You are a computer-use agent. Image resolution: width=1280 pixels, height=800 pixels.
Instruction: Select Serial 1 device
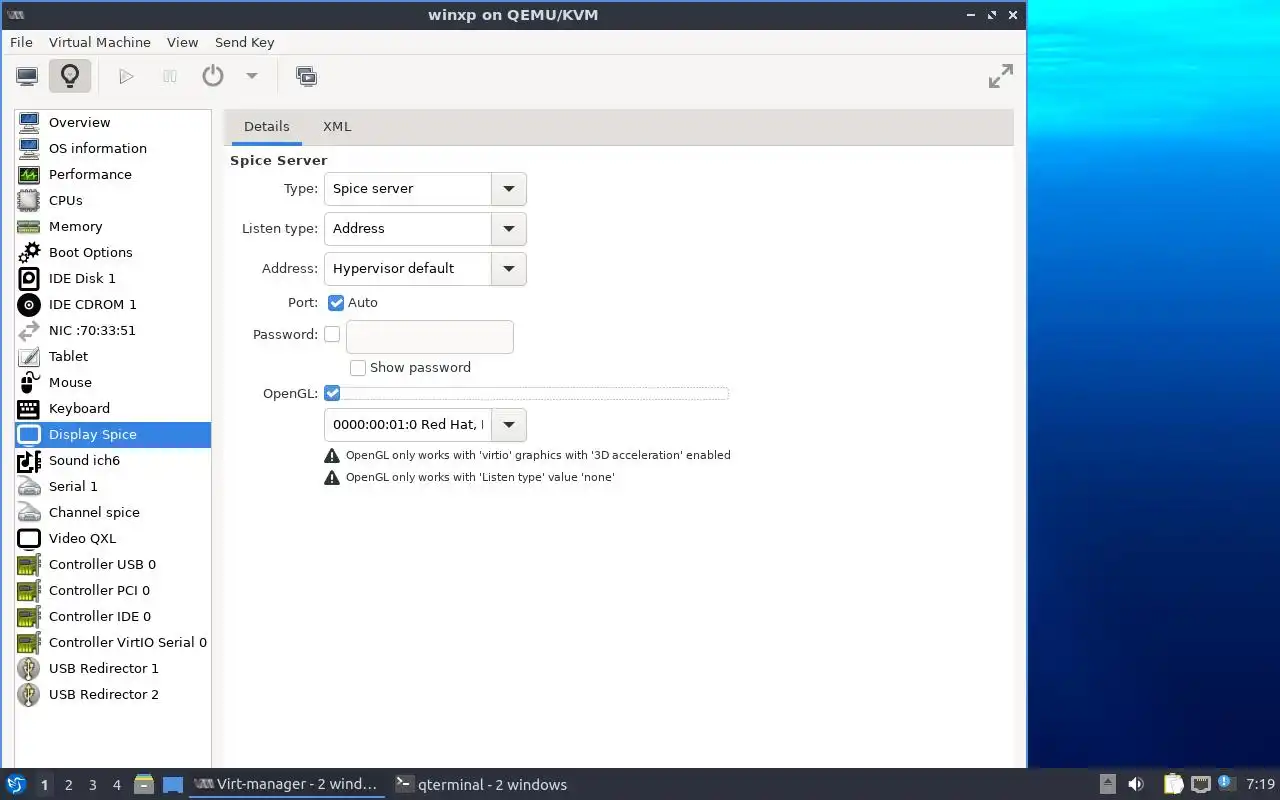pyautogui.click(x=113, y=486)
